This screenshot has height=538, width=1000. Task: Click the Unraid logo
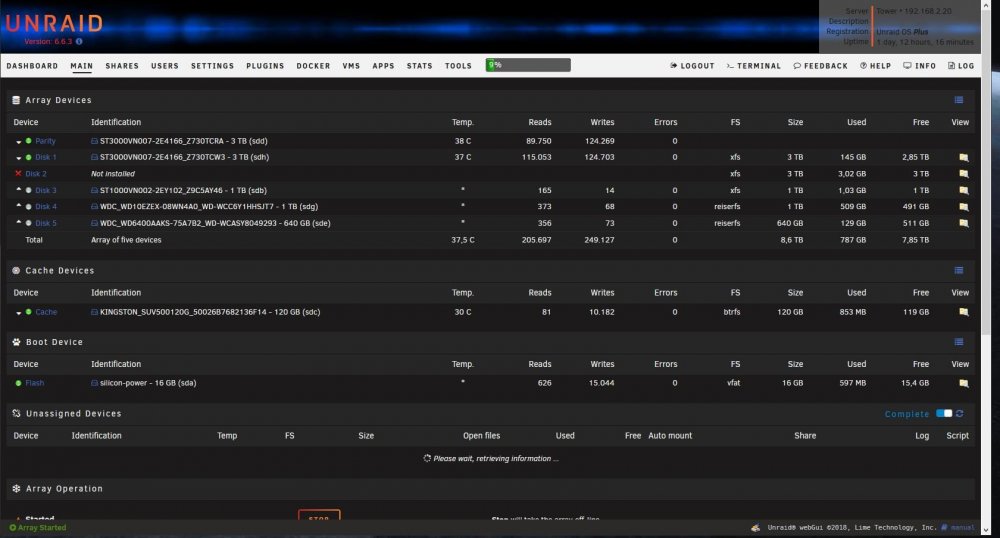click(54, 24)
